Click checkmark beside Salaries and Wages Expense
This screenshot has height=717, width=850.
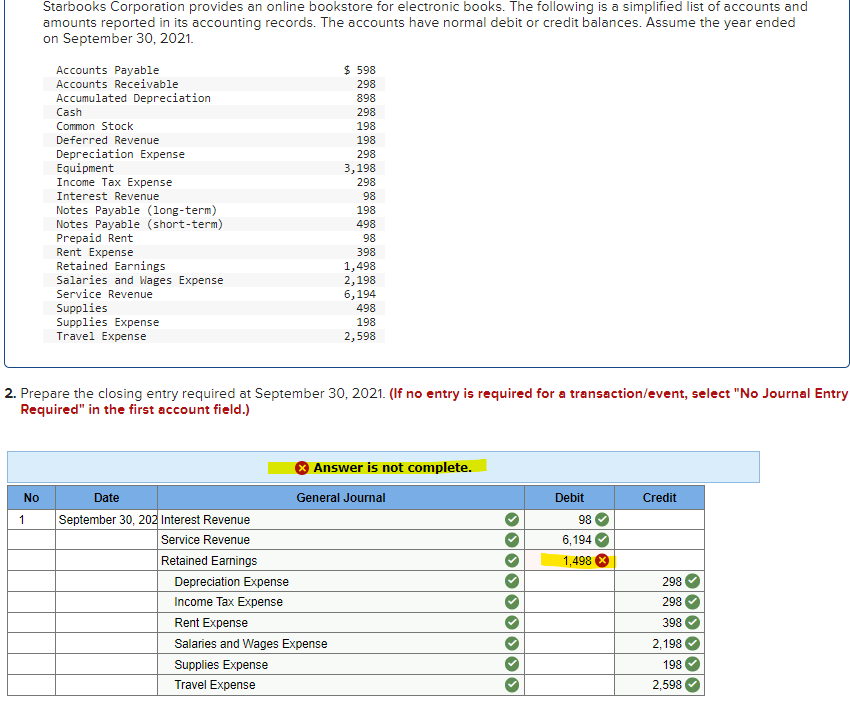pyautogui.click(x=511, y=643)
